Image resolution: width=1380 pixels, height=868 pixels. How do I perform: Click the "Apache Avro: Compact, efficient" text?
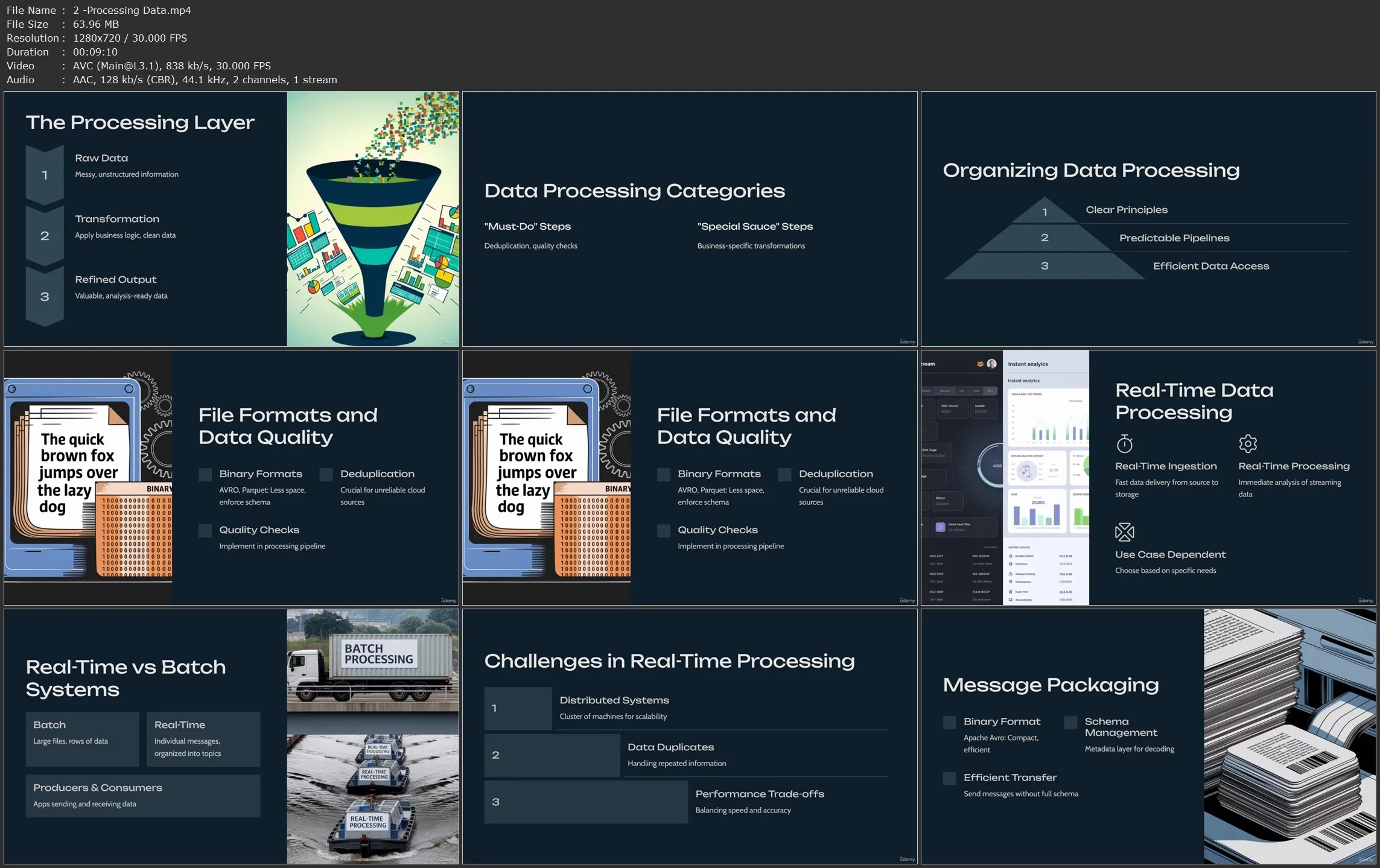tap(1001, 744)
